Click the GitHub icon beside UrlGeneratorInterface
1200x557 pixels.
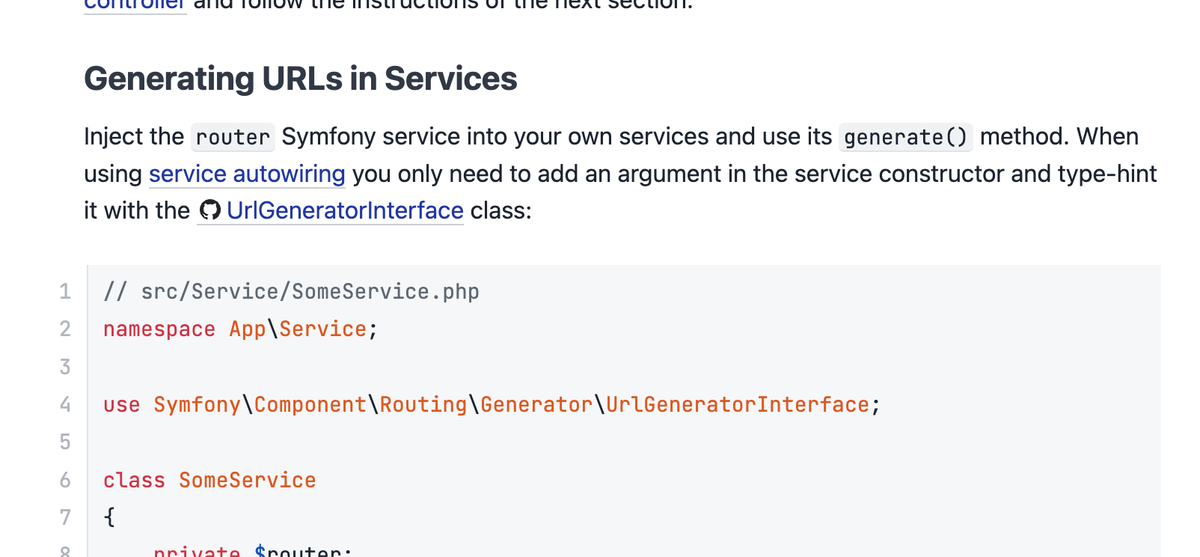(210, 211)
